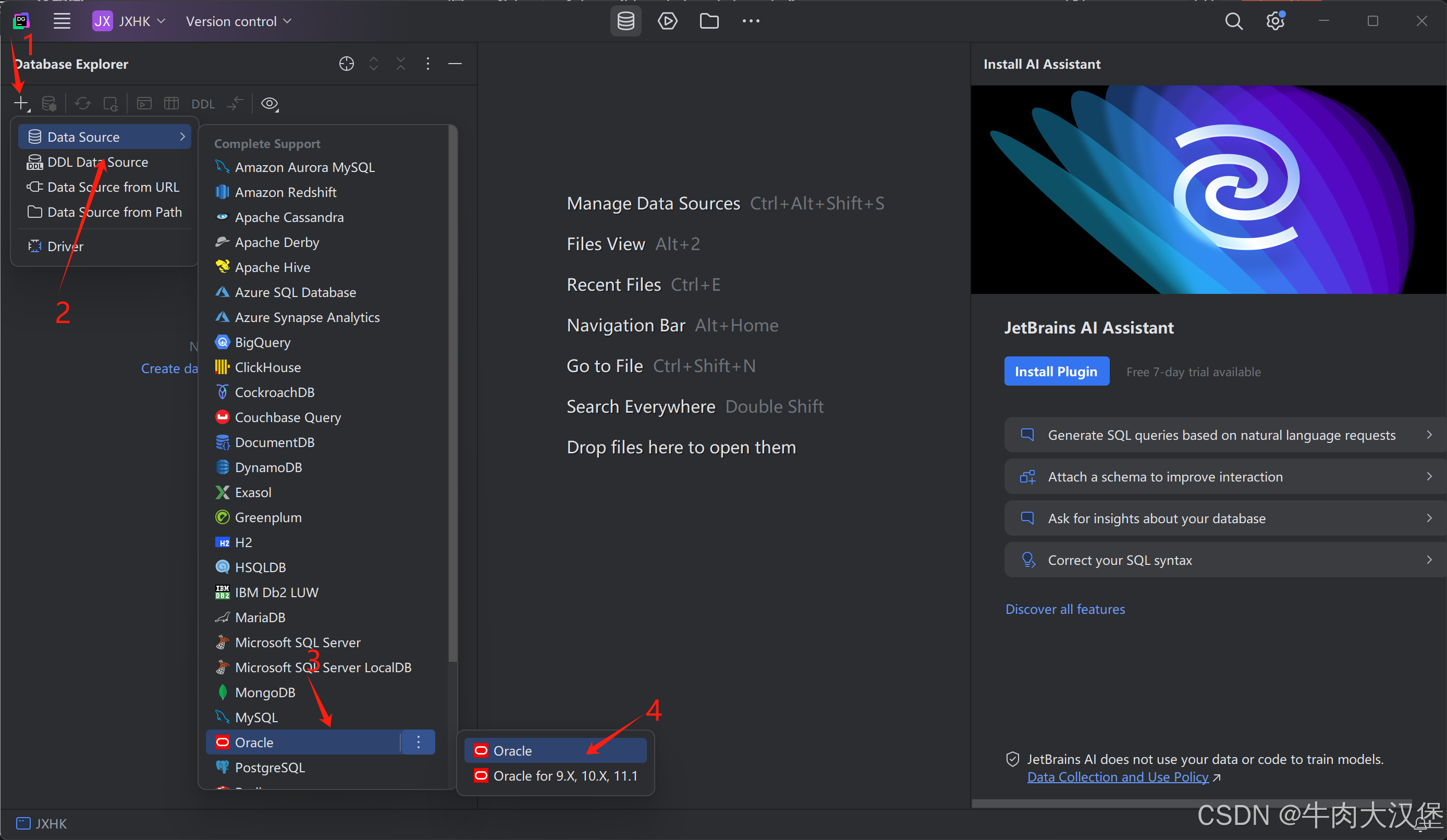This screenshot has height=840, width=1447.
Task: Open the three-dot more tool windows menu
Action: click(751, 21)
